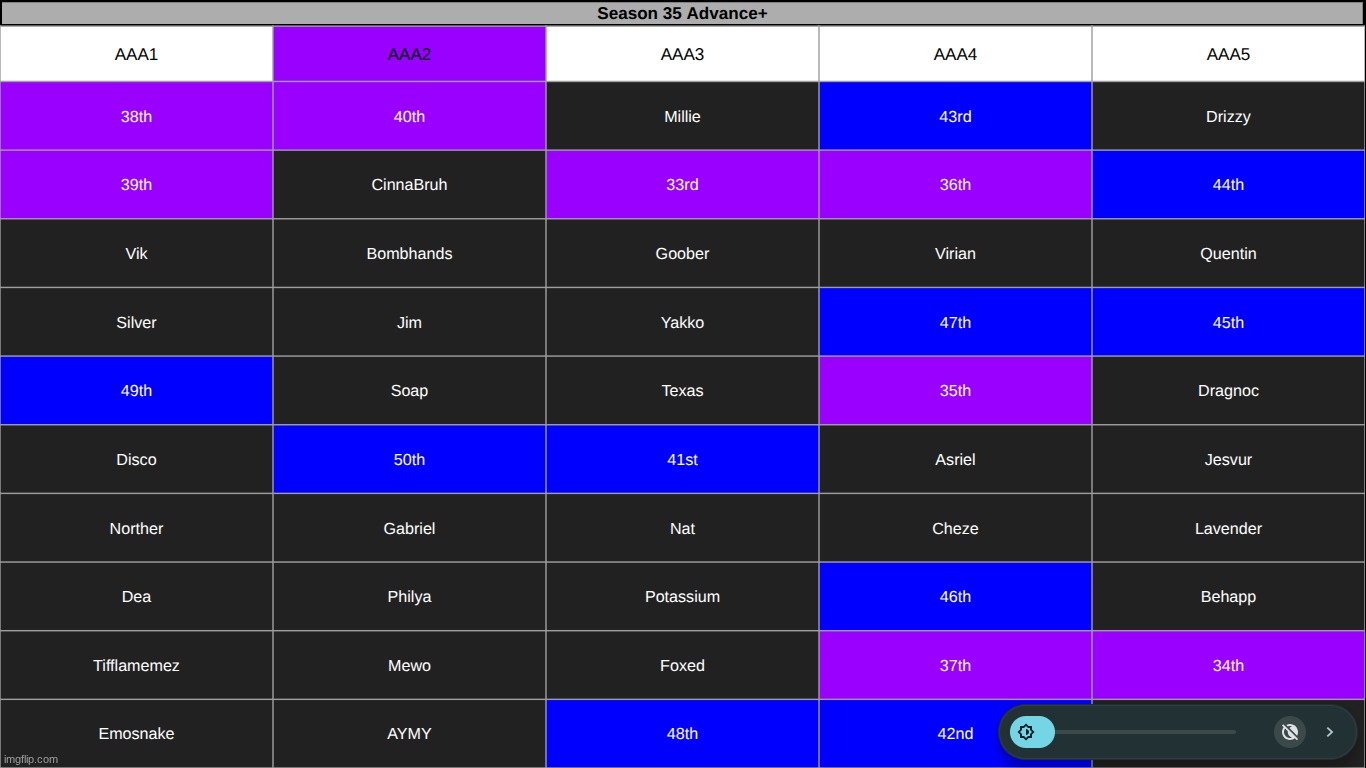This screenshot has width=1366, height=768.
Task: Click the Tifflamemez cell
Action: 136,665
